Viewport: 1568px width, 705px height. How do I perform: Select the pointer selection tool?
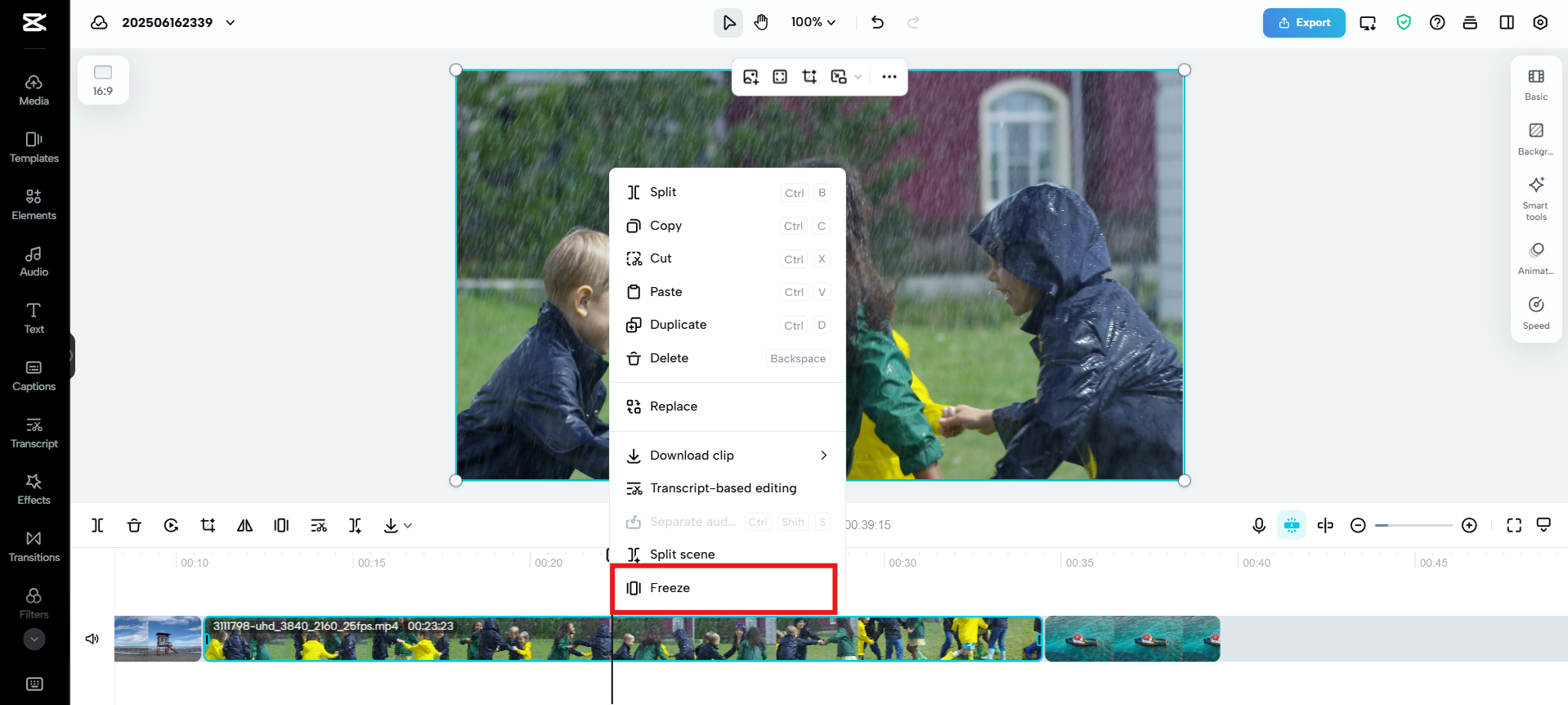pos(728,22)
